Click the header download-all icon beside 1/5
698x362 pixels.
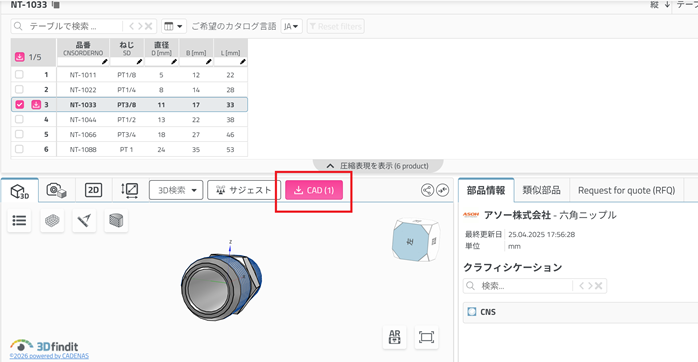pyautogui.click(x=20, y=57)
